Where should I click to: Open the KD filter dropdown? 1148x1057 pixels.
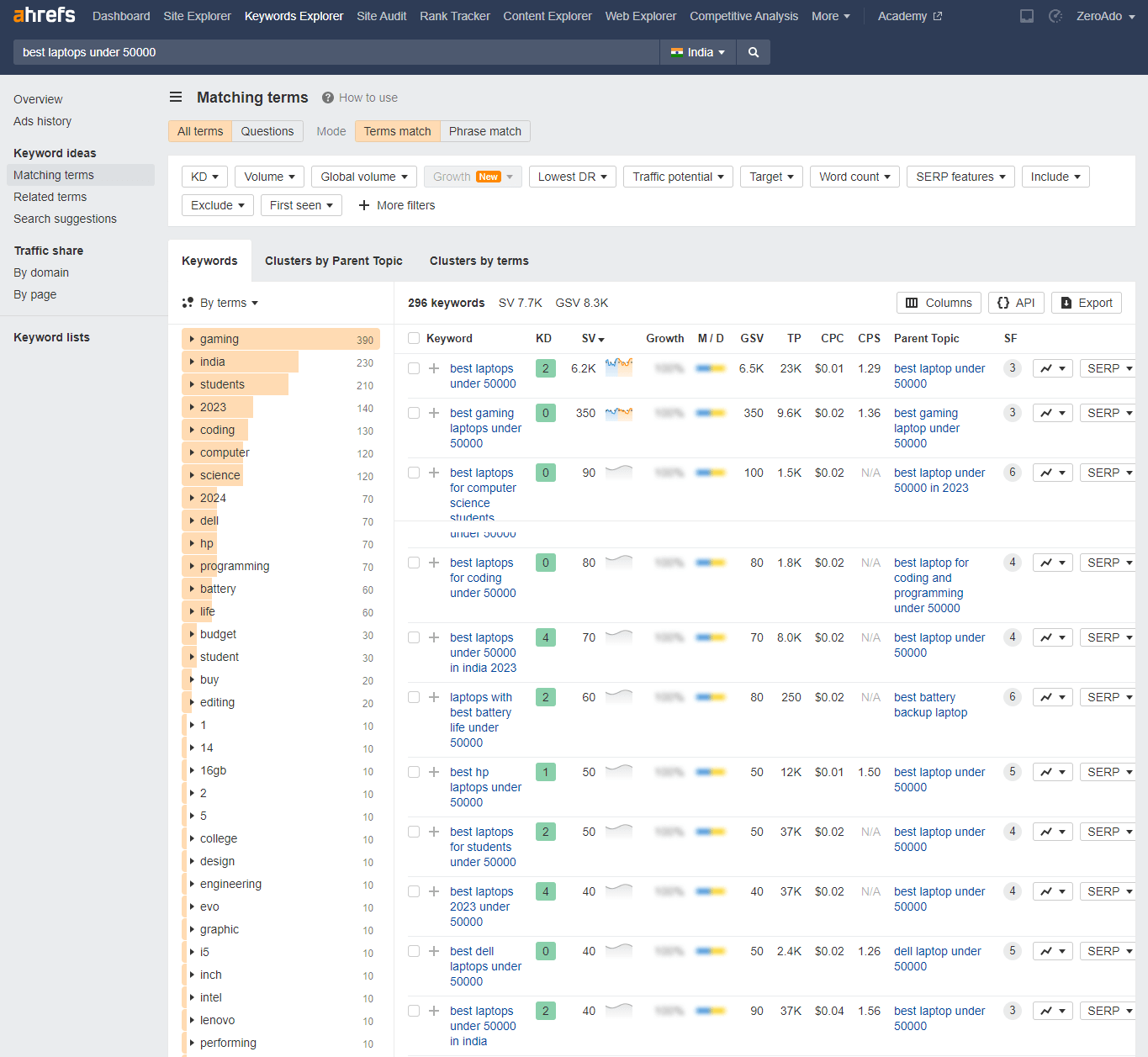point(204,177)
